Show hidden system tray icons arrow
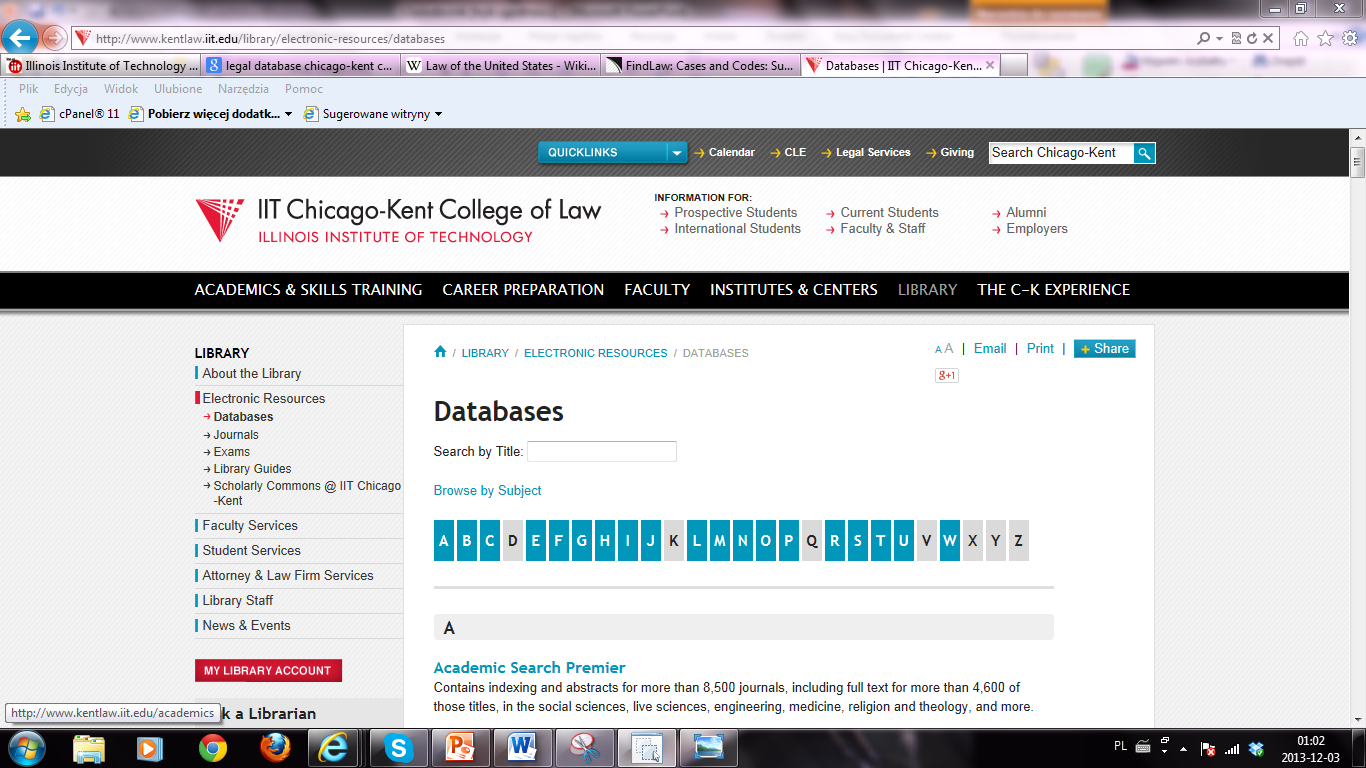The image size is (1366, 768). (x=1183, y=748)
